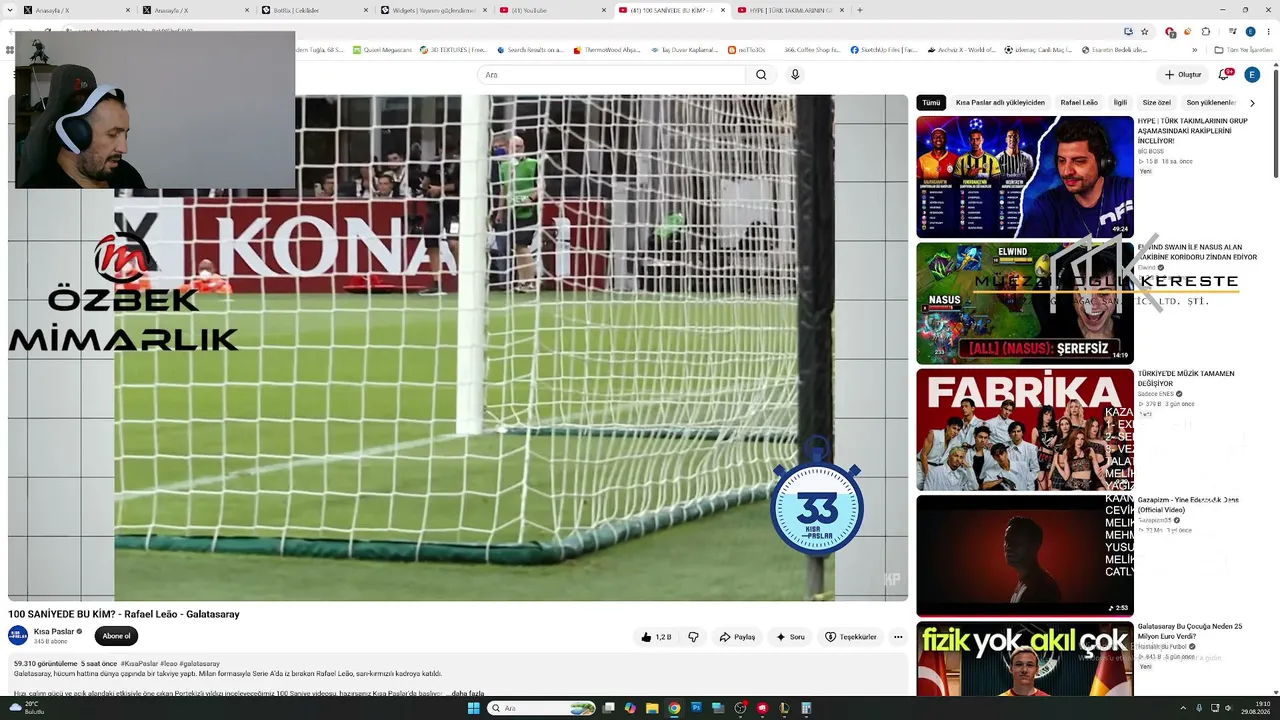Open the fizik yok akıl çok thumbnail
The width and height of the screenshot is (1280, 720).
click(1025, 659)
